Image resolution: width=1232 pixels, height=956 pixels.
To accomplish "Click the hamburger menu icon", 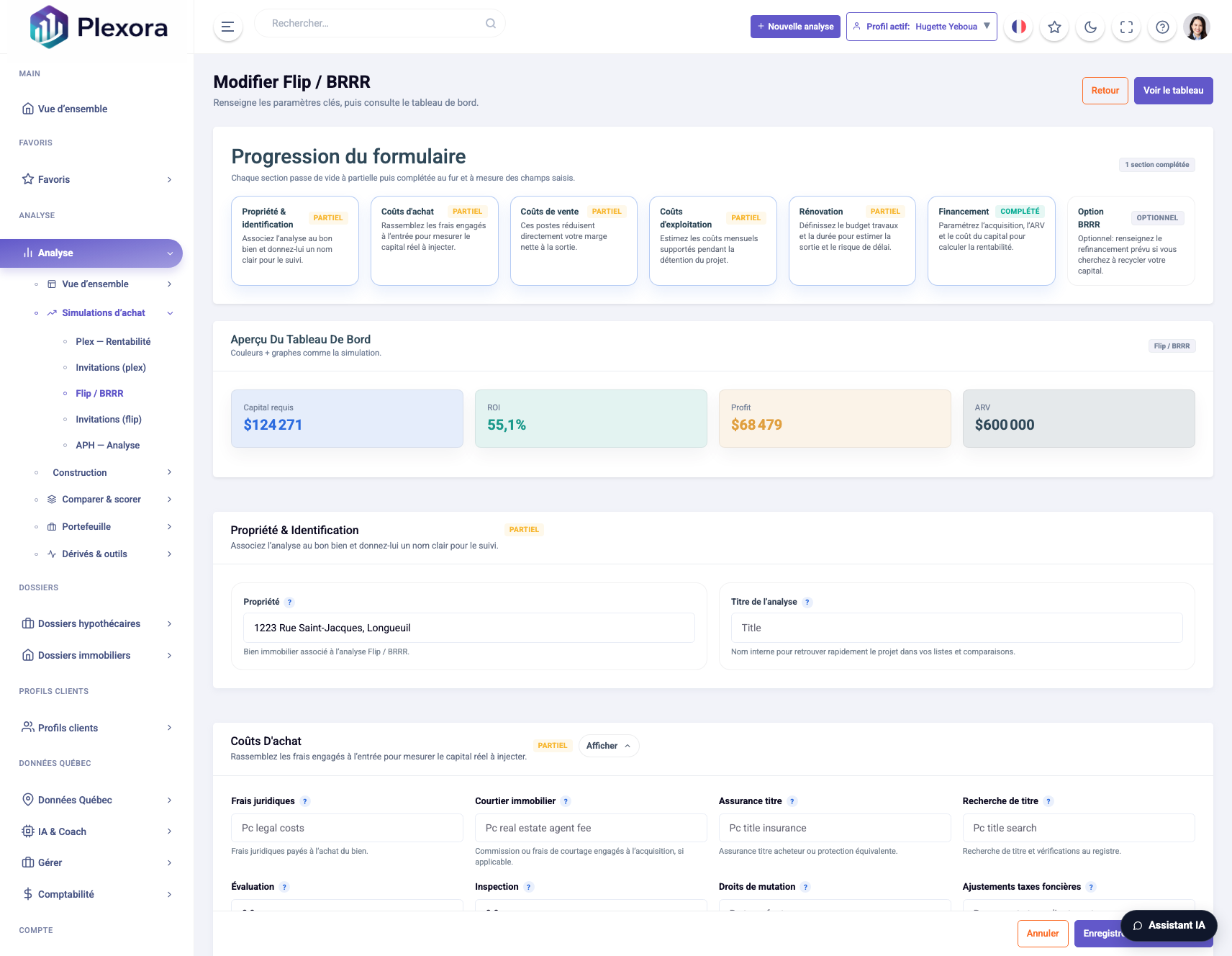I will pos(227,27).
